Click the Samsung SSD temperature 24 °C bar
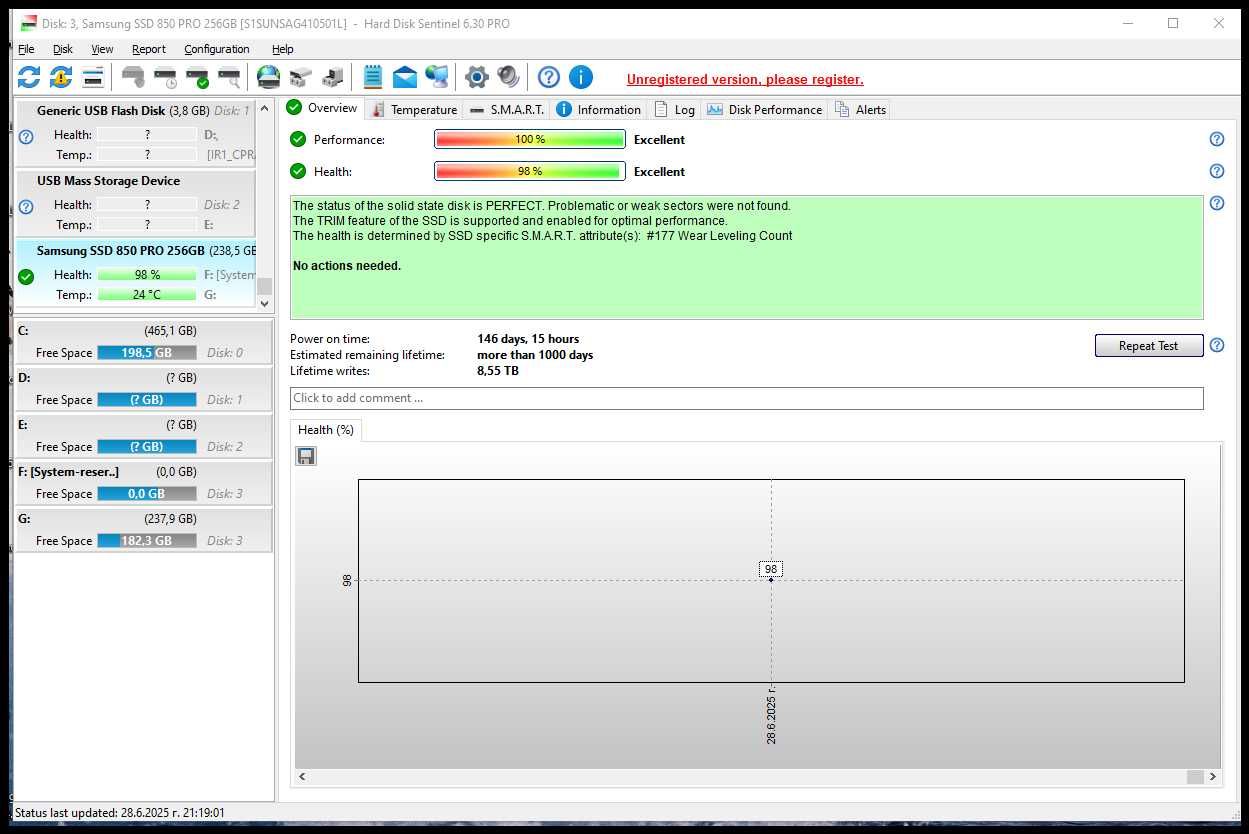The height and width of the screenshot is (834, 1249). pos(147,295)
